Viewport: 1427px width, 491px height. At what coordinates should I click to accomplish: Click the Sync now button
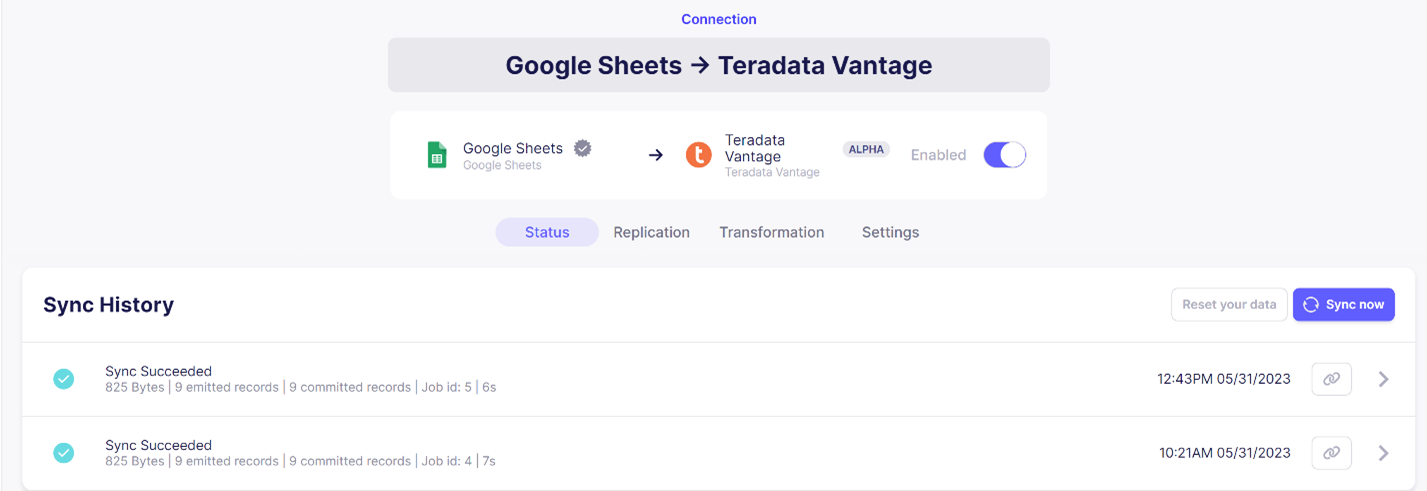pos(1344,305)
